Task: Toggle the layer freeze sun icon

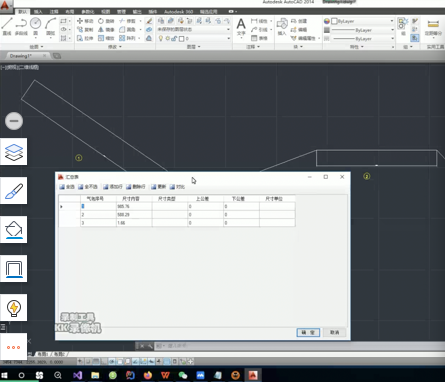Action: [167, 39]
